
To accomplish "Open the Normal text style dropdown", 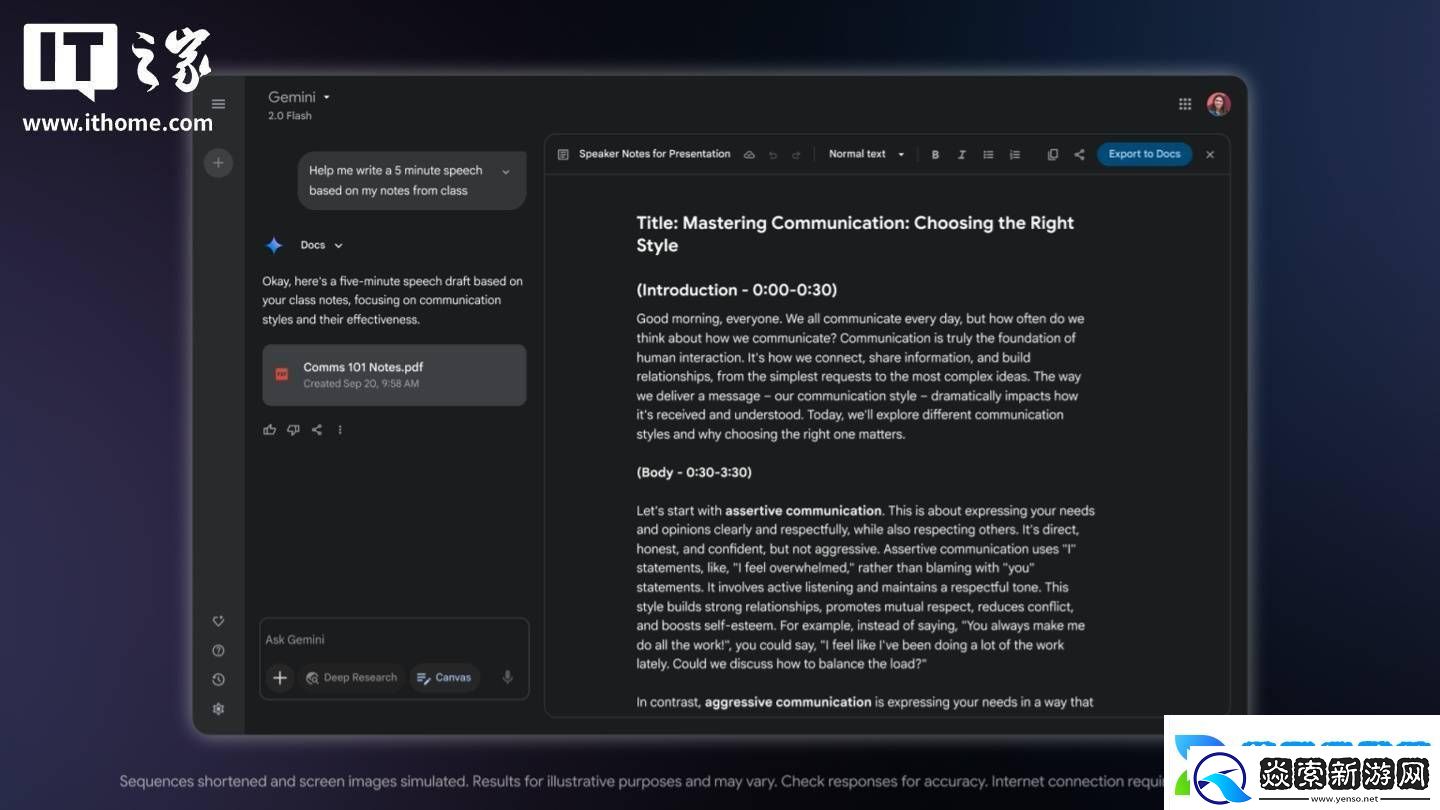I will [x=866, y=155].
